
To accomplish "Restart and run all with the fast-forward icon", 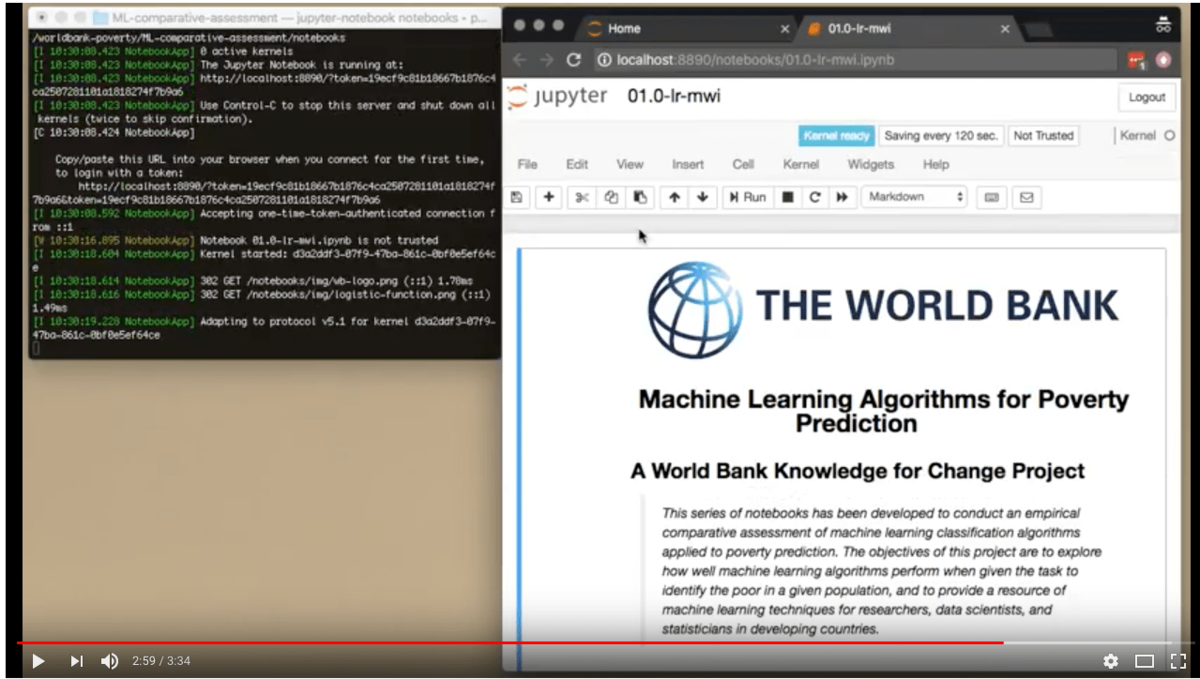I will click(x=842, y=198).
